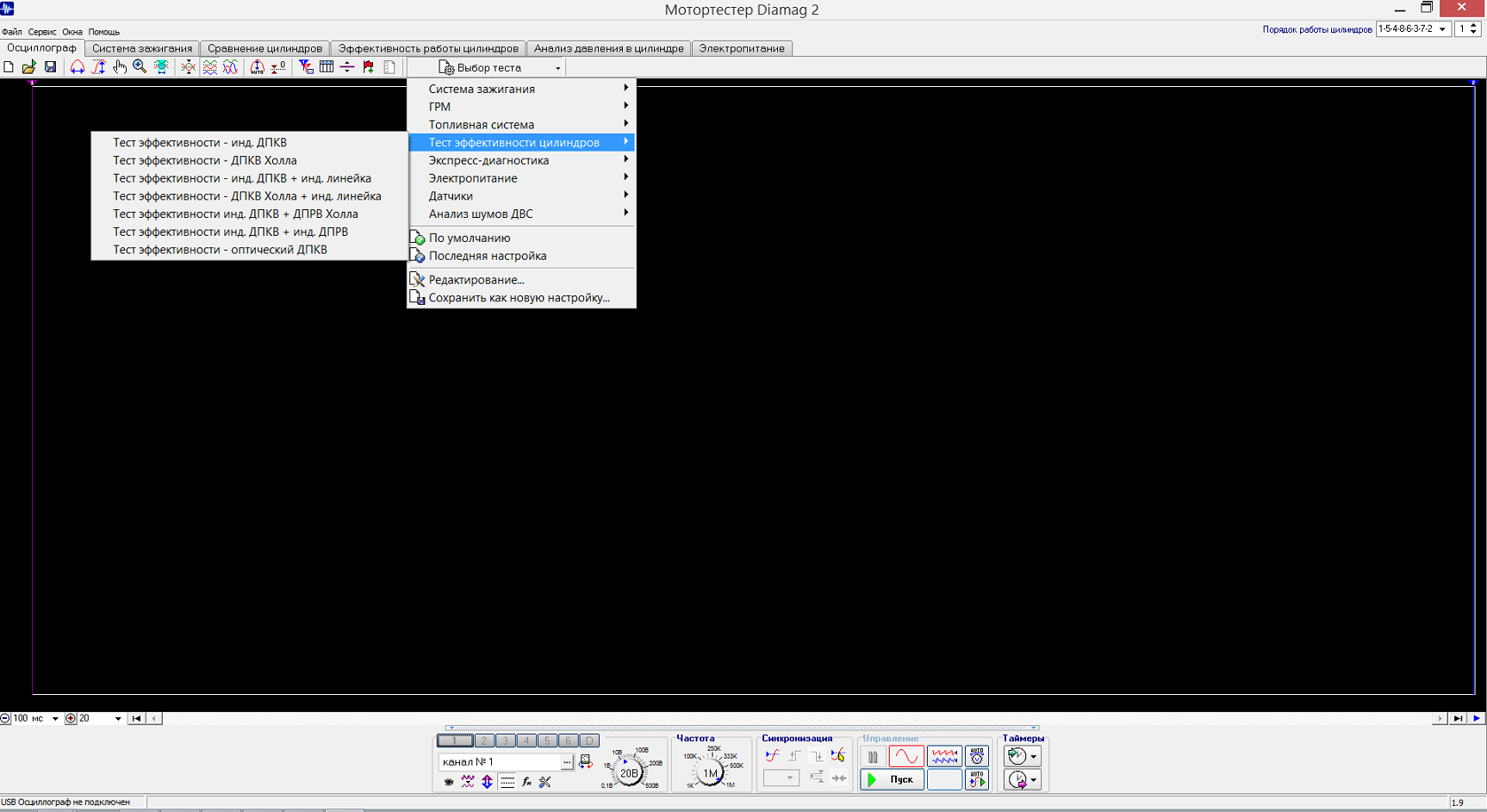1487x812 pixels.
Task: Toggle the multi-wave display mode button
Action: click(x=944, y=757)
